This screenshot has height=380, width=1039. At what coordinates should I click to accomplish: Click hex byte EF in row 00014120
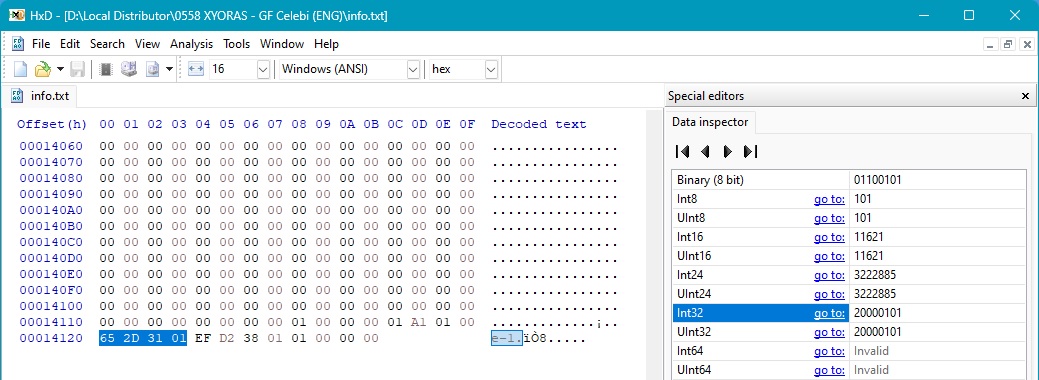[x=203, y=338]
